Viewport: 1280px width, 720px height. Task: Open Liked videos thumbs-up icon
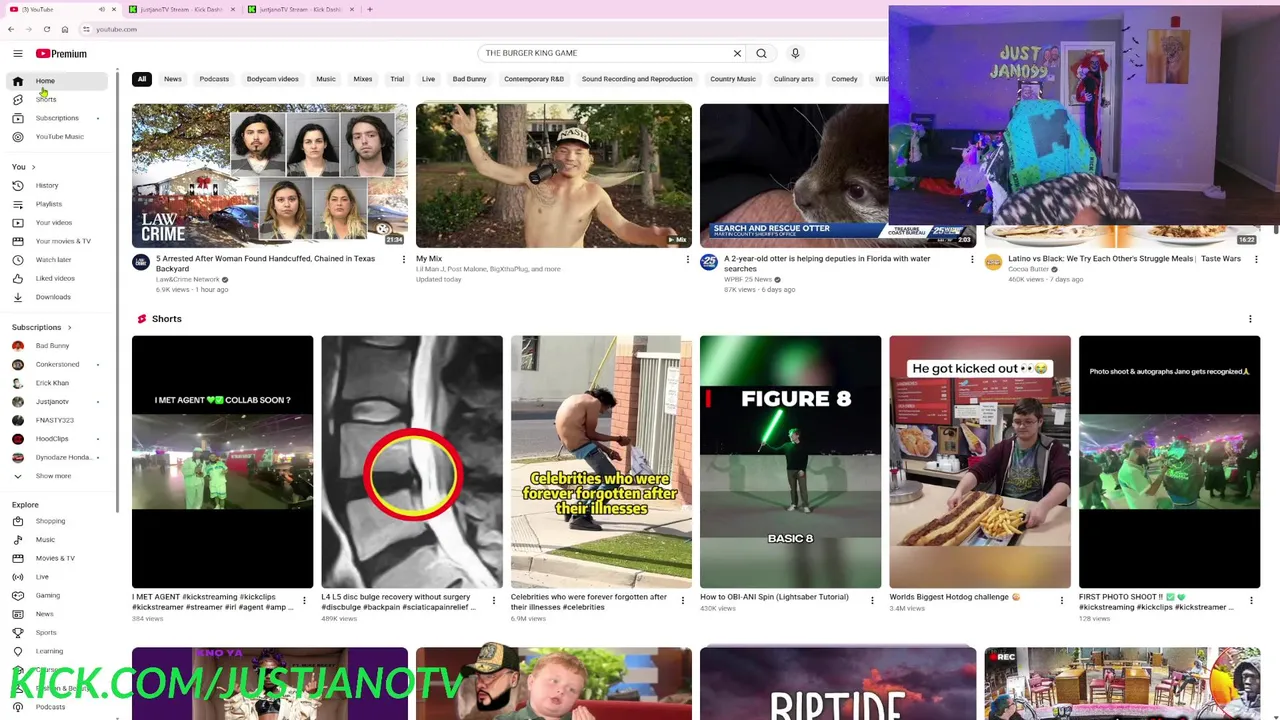[17, 278]
